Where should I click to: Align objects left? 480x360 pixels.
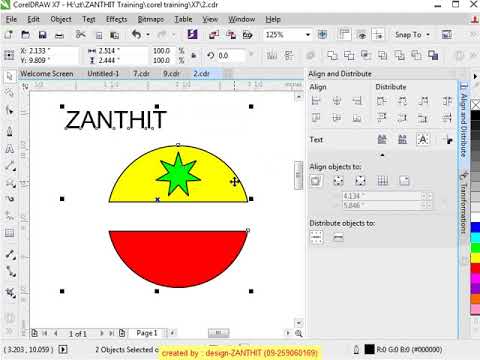316,101
